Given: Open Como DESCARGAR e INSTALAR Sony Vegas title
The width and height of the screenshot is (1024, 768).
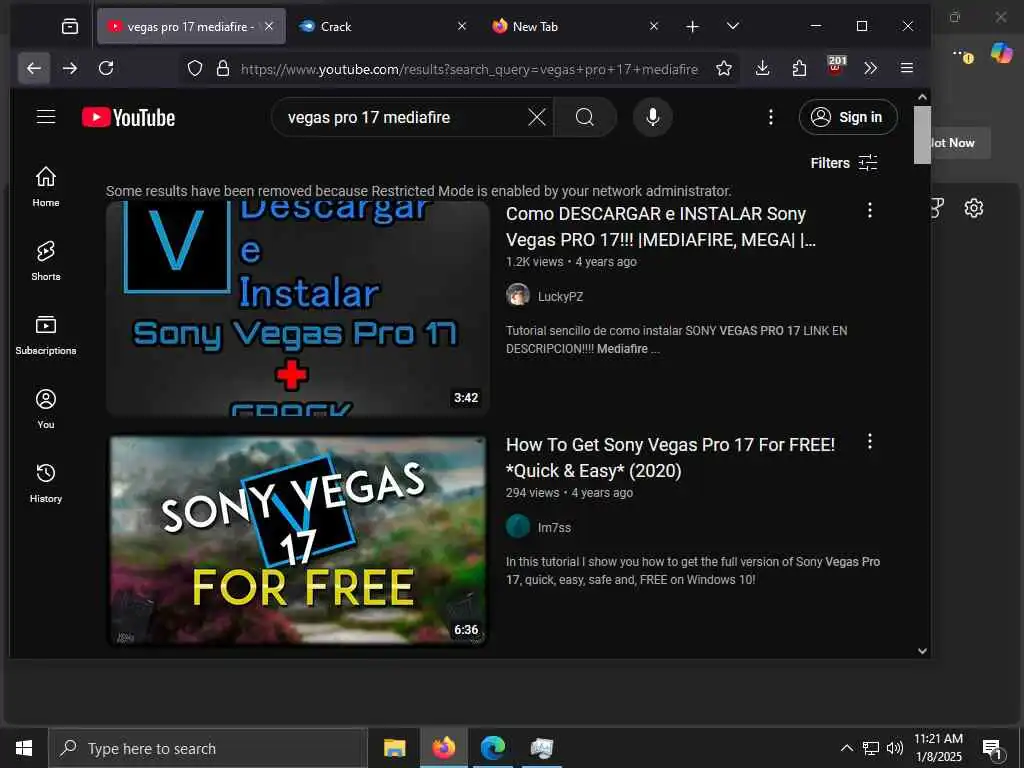Looking at the screenshot, I should click(x=661, y=227).
